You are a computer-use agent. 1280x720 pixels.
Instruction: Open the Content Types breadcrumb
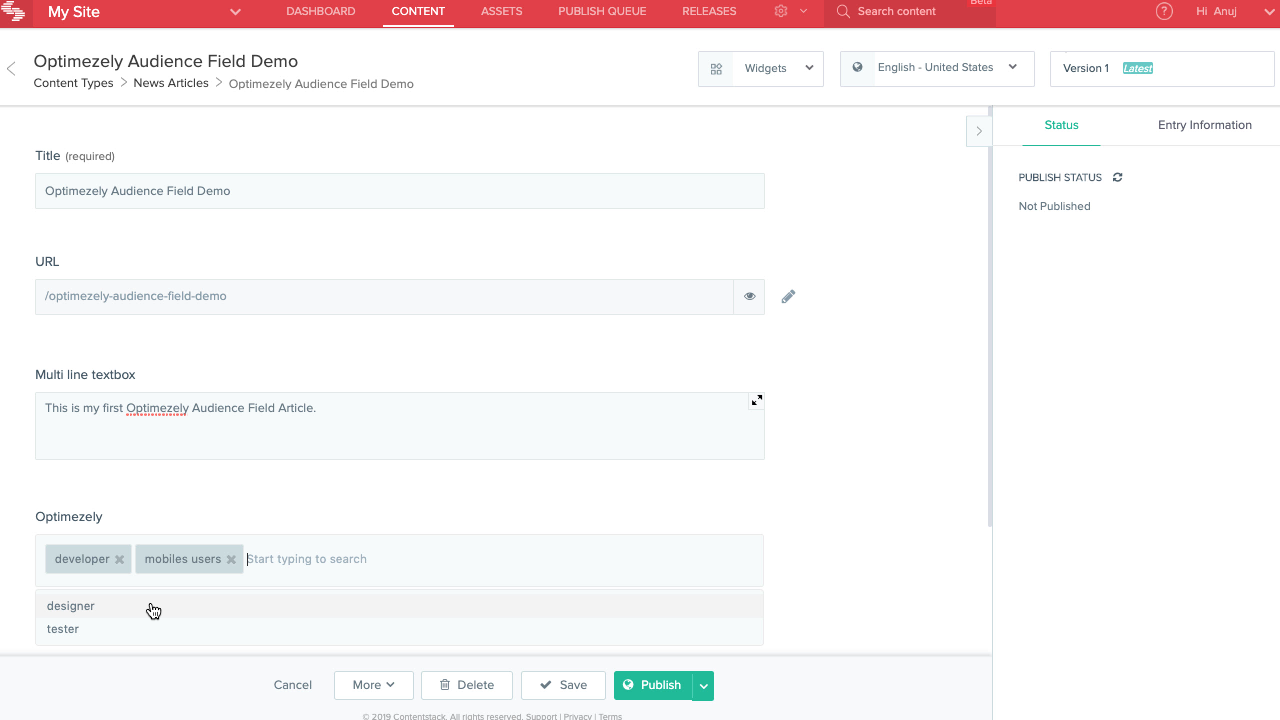tap(73, 83)
